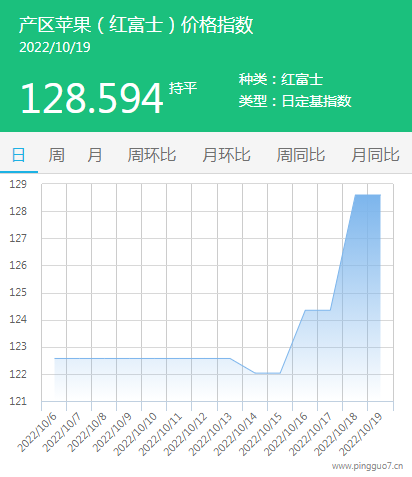Screen dimensions: 412x477
Task: Click the 产区苹果（红富士）价格指数 title
Action: [136, 25]
